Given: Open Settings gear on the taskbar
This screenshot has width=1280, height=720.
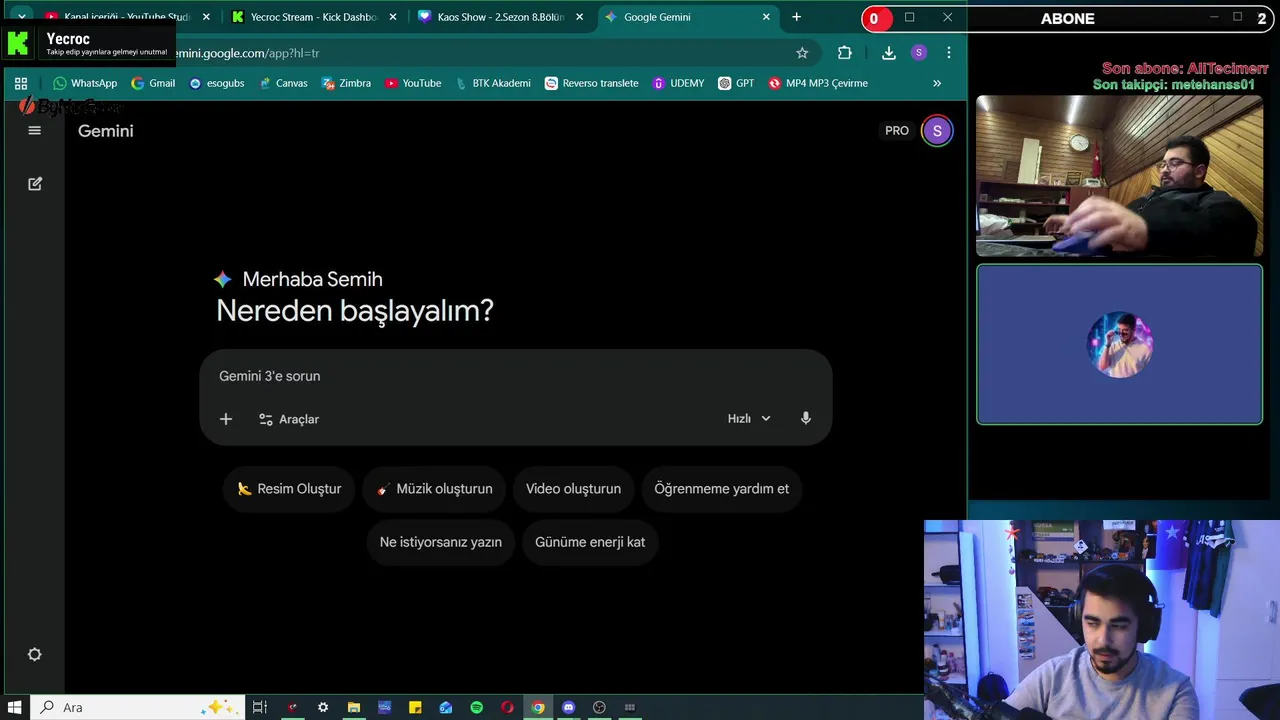Looking at the screenshot, I should point(323,707).
